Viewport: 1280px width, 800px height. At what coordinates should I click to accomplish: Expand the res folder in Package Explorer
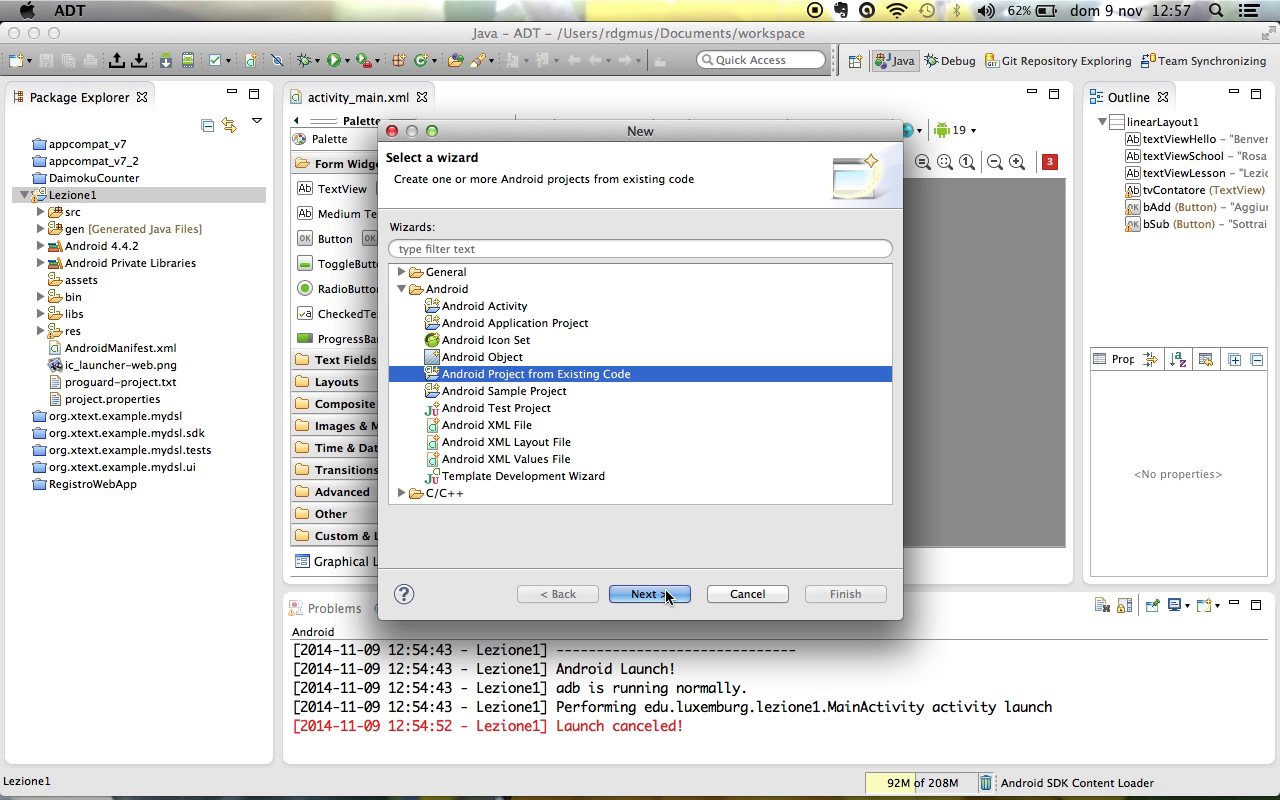pyautogui.click(x=40, y=331)
